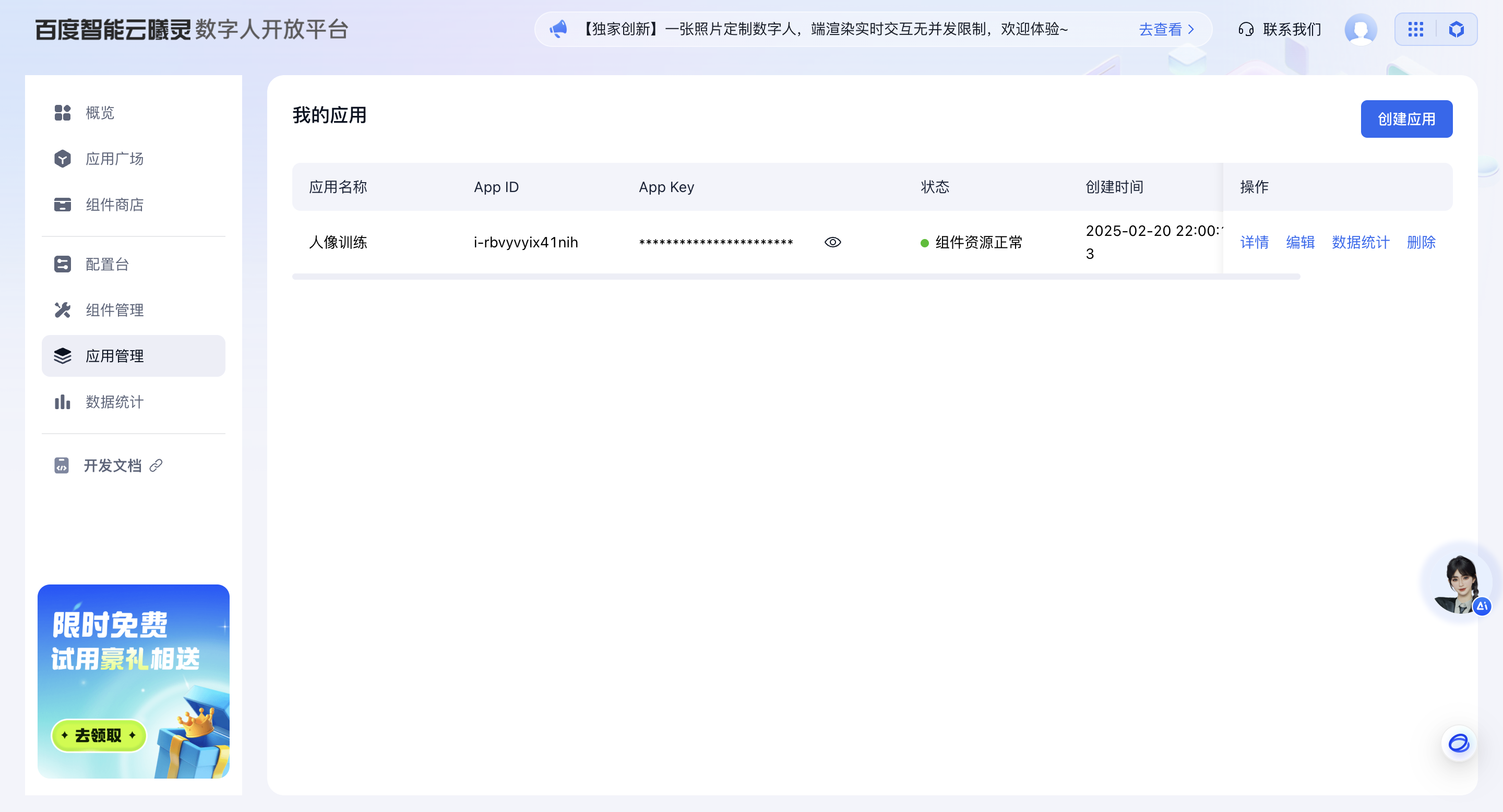This screenshot has height=812, width=1503.
Task: Click 去查看 link in announcement banner
Action: pos(1160,29)
